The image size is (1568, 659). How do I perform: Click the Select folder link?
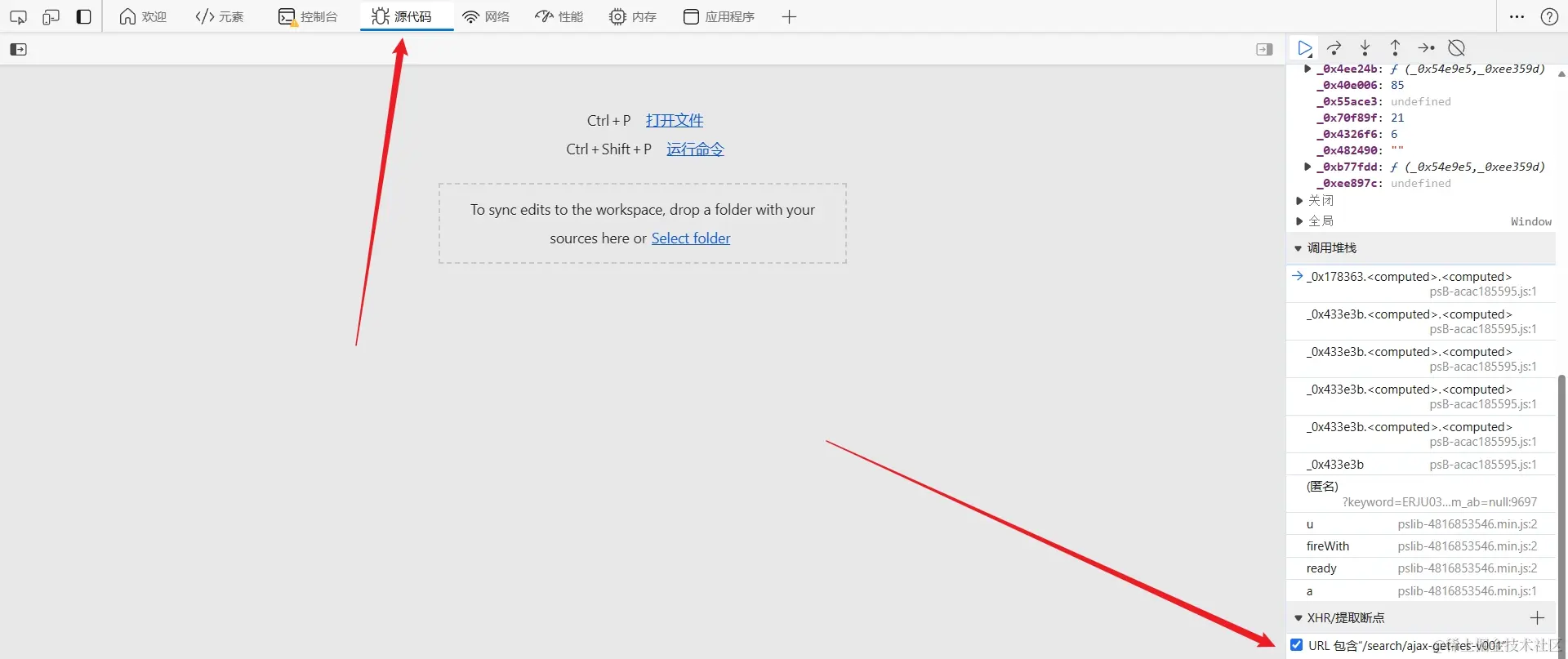coord(691,238)
